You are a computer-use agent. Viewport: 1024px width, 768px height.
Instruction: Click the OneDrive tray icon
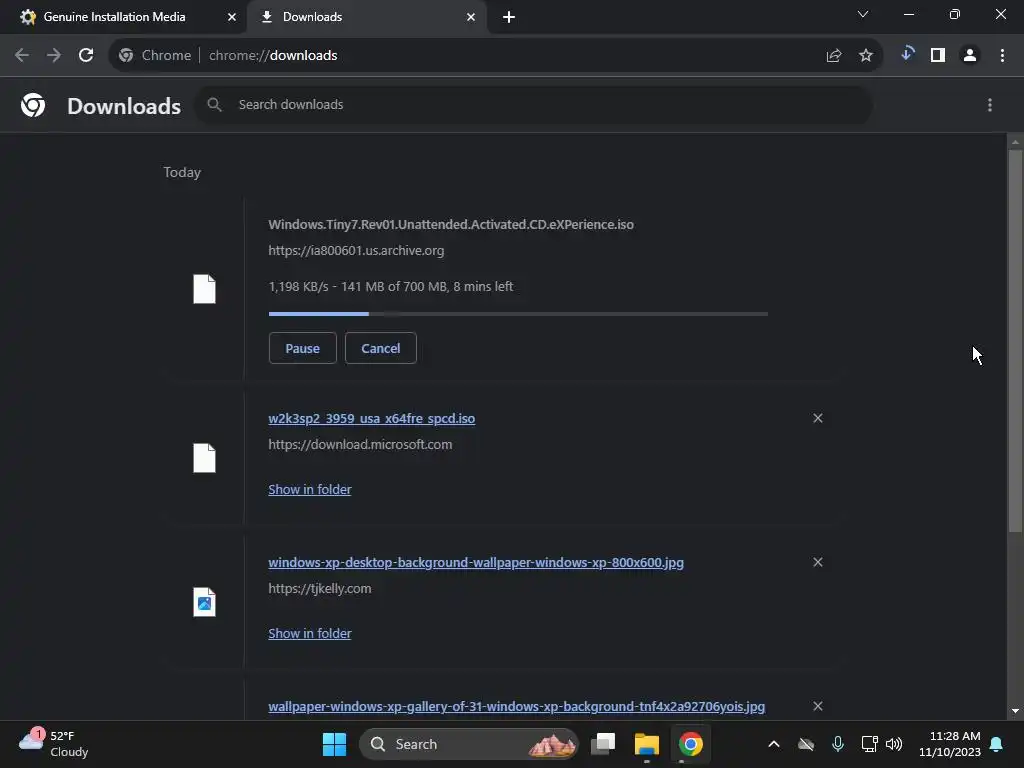click(x=806, y=744)
